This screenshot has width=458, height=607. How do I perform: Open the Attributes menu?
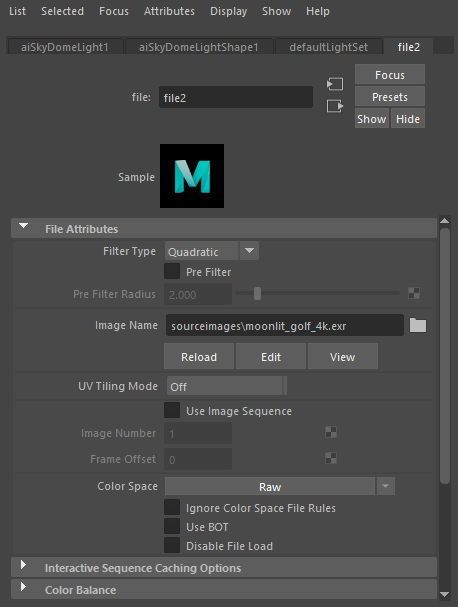point(169,11)
